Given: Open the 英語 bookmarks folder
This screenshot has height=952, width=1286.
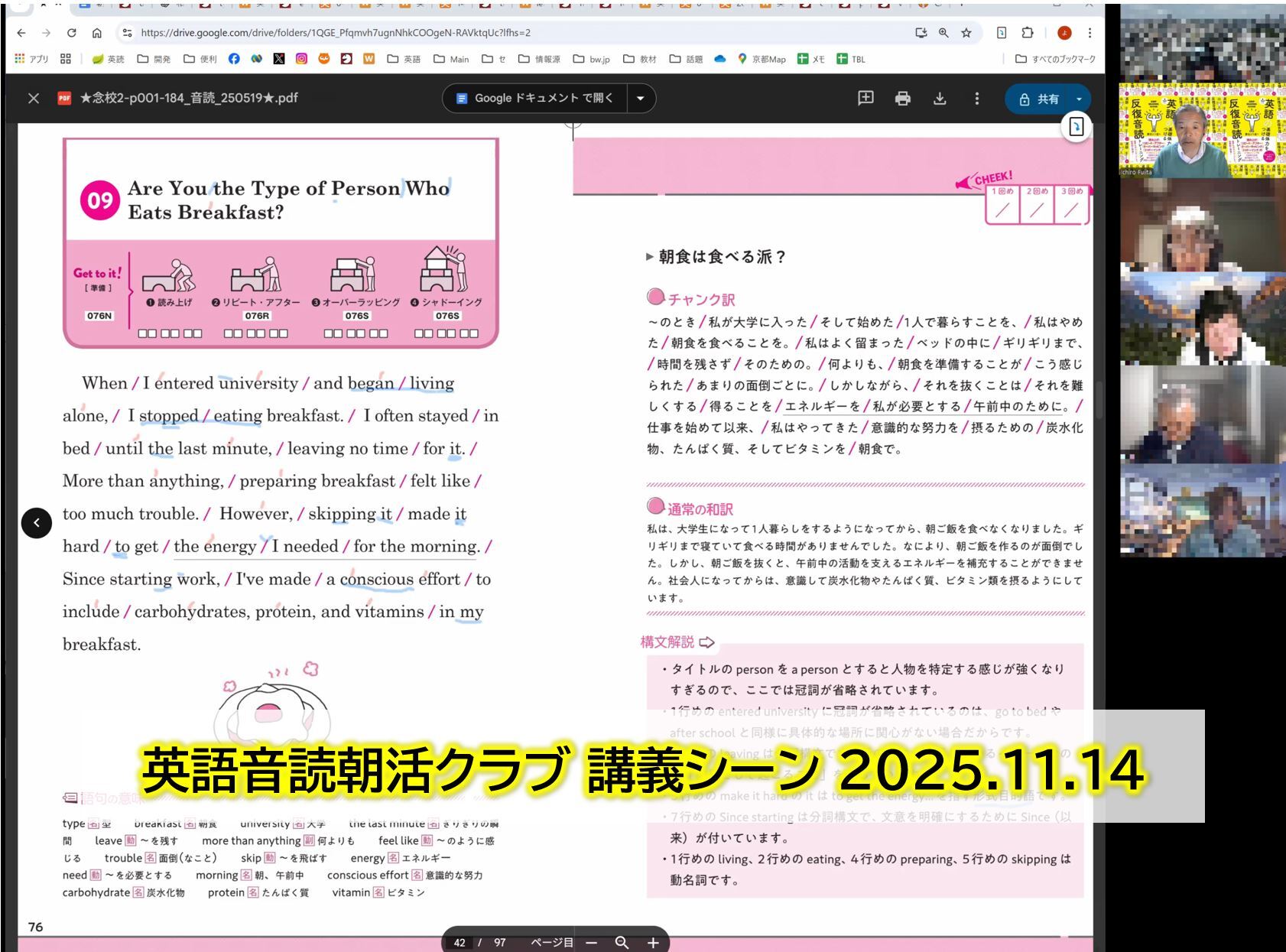Looking at the screenshot, I should click(404, 59).
